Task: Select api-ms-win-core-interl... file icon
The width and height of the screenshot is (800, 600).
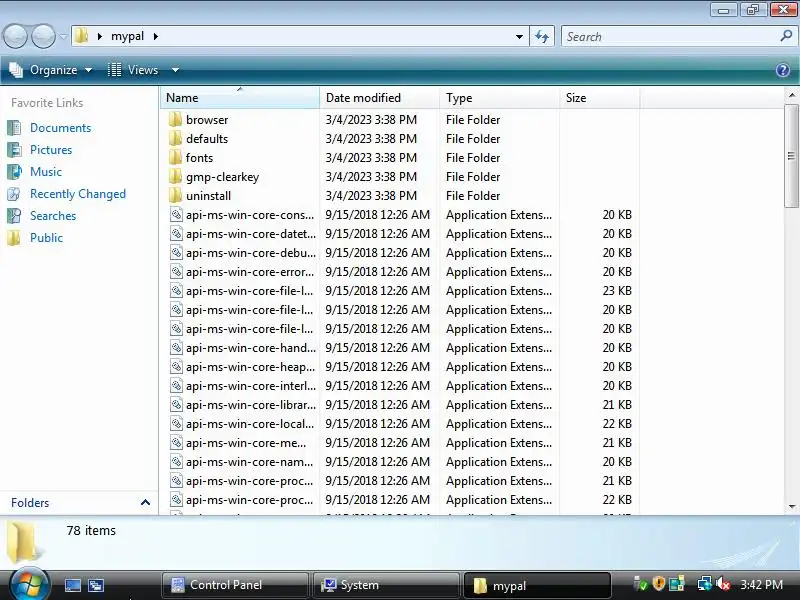Action: tap(176, 385)
